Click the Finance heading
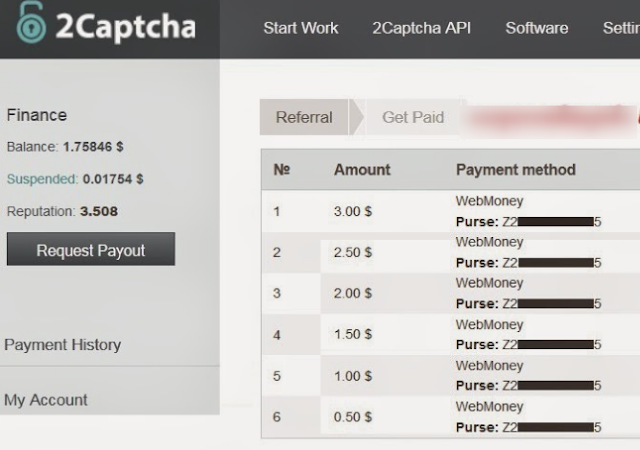Viewport: 640px width, 450px height. [37, 115]
